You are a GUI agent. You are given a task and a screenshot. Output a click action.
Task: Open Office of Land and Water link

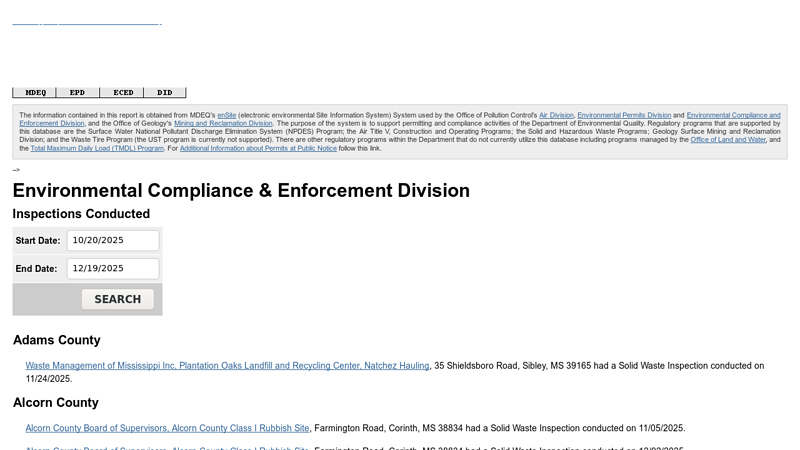click(728, 140)
